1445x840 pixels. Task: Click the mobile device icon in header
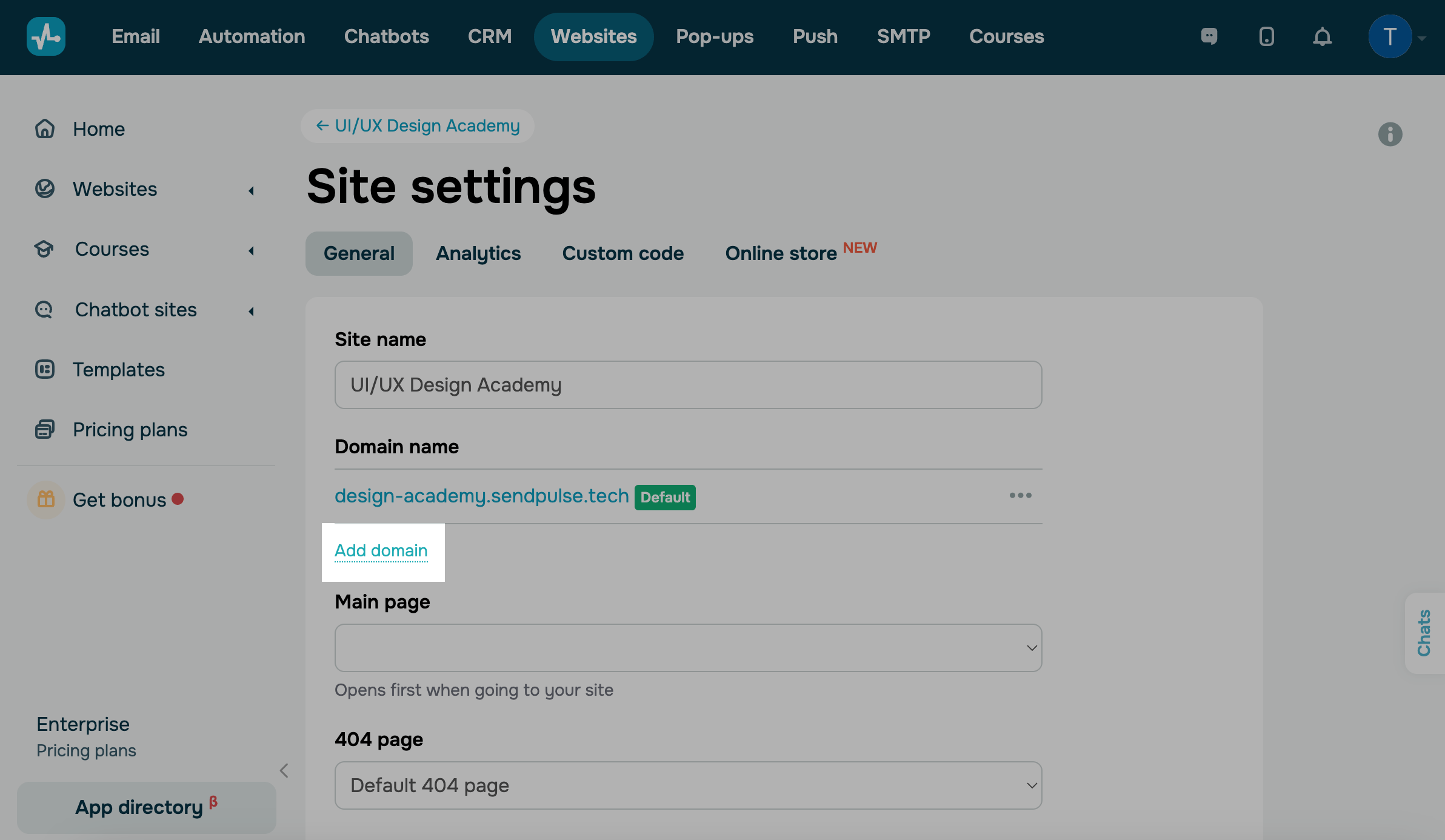pyautogui.click(x=1266, y=36)
